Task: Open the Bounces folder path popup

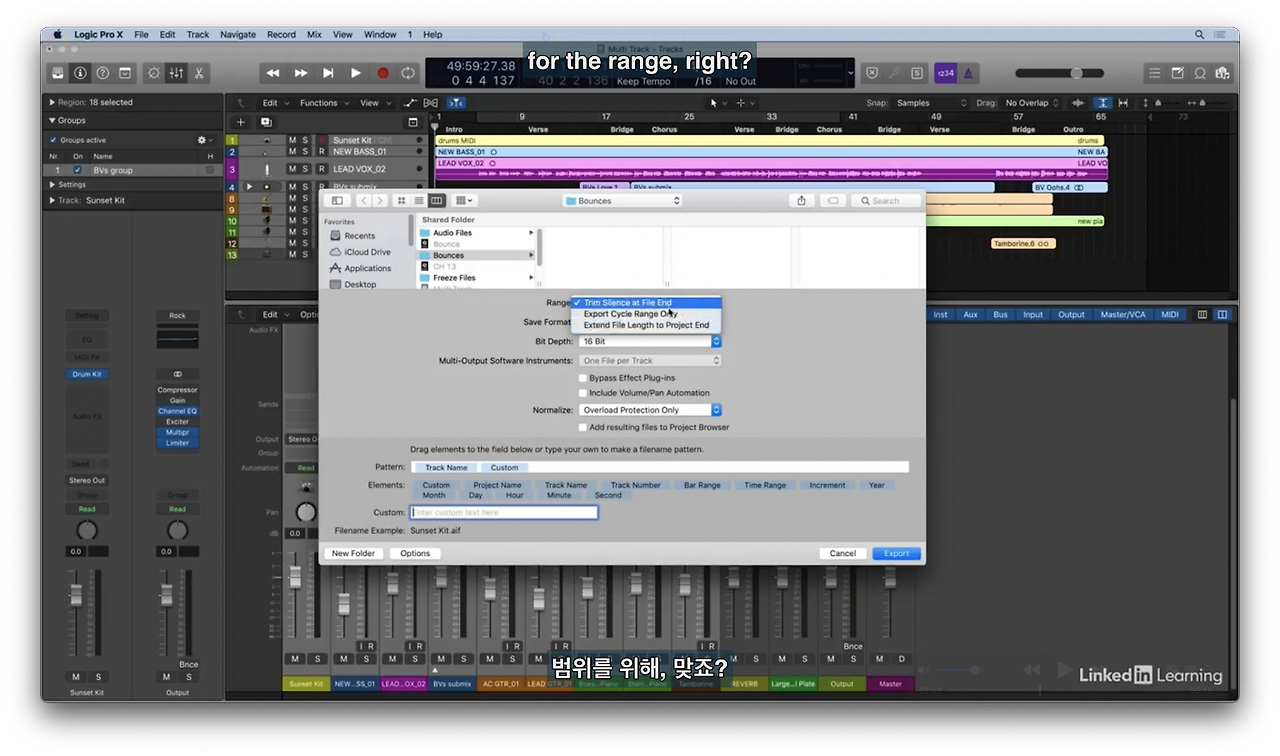Action: click(x=622, y=201)
